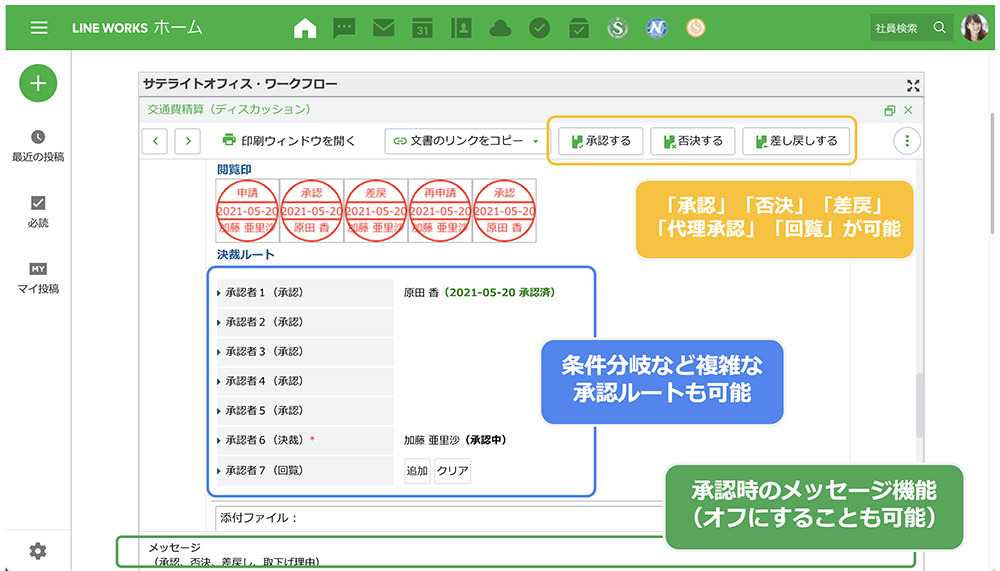Open the user profile avatar

point(974,27)
